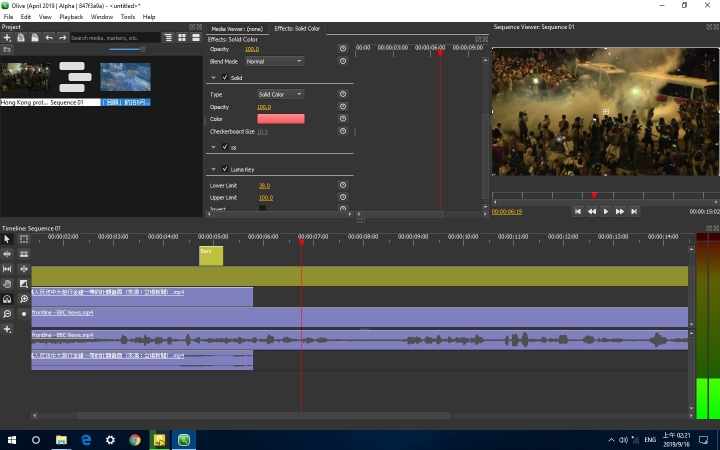Screen dimensions: 720x450
Task: Go up one folder in Project panel
Action: (x=7, y=50)
